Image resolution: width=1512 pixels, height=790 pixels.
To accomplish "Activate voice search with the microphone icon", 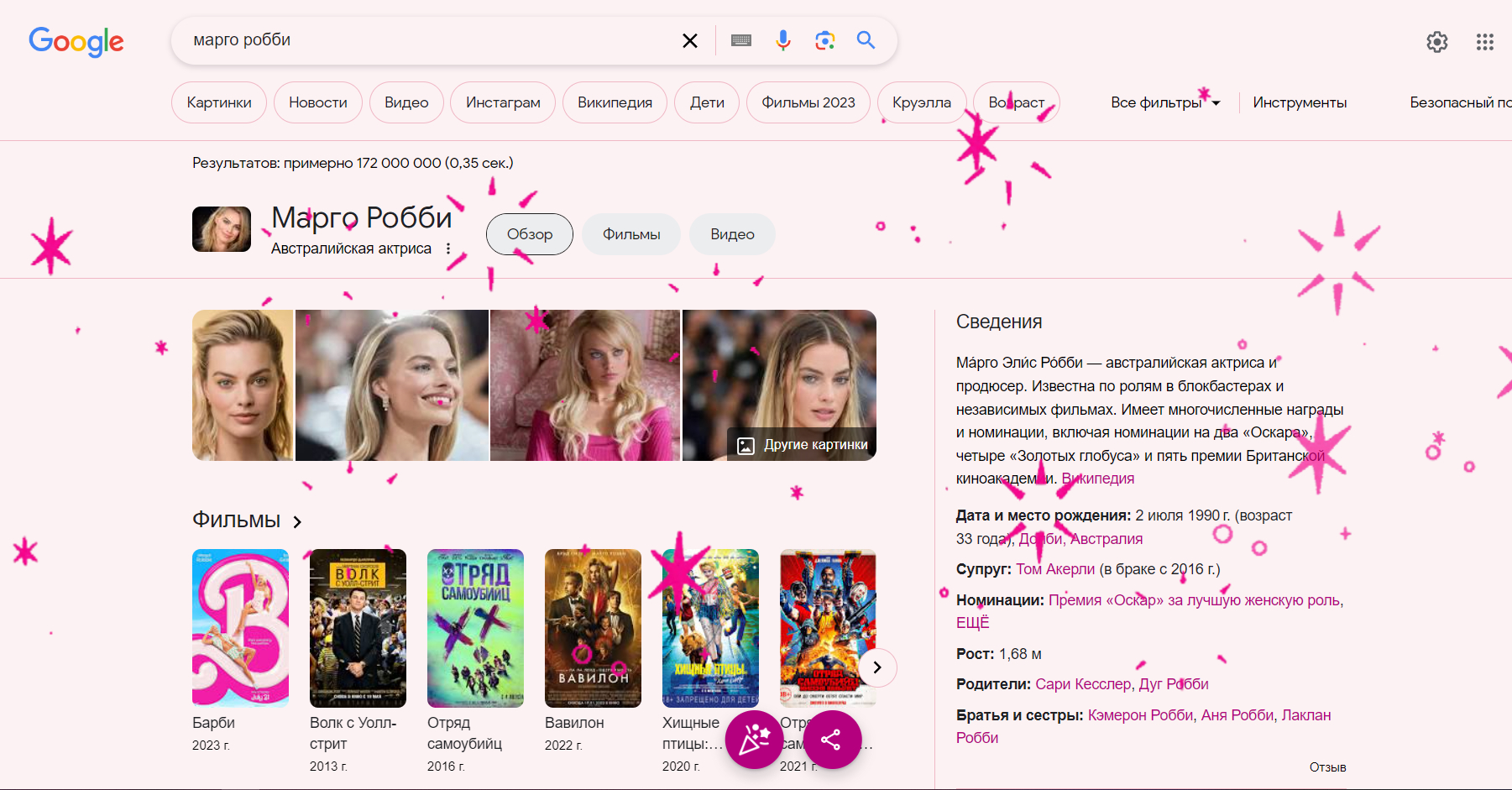I will tap(782, 39).
